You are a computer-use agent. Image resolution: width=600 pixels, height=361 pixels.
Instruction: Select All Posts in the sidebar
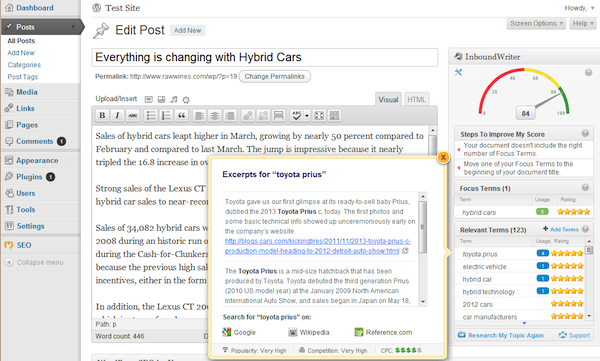point(21,41)
